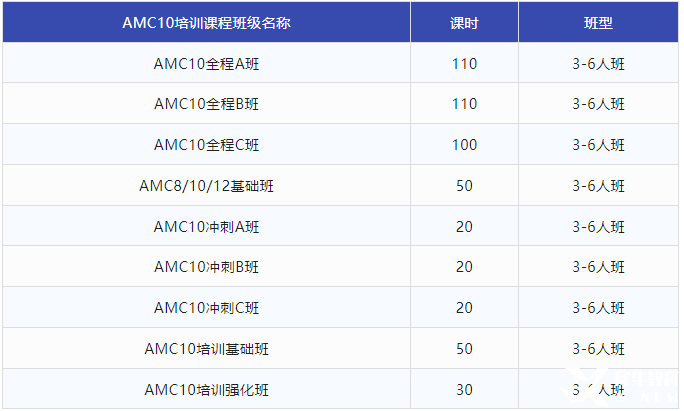
Task: Click the 3-6人班 cell in 冲刺C班 row
Action: point(598,308)
